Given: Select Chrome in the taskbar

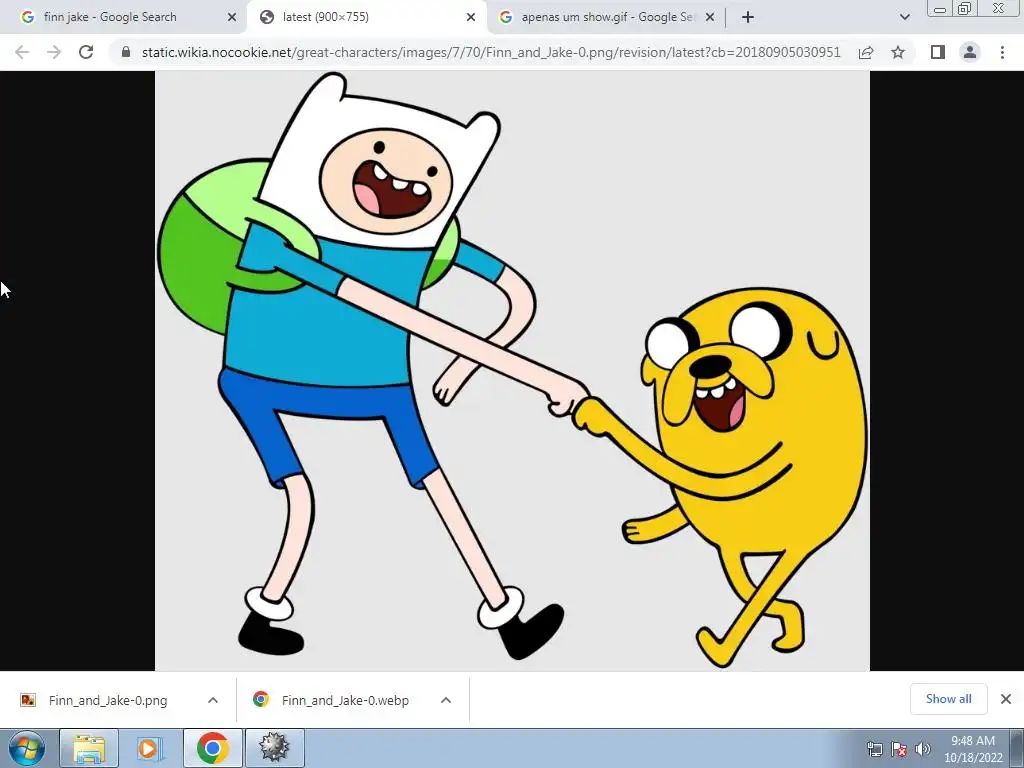Looking at the screenshot, I should coord(212,748).
